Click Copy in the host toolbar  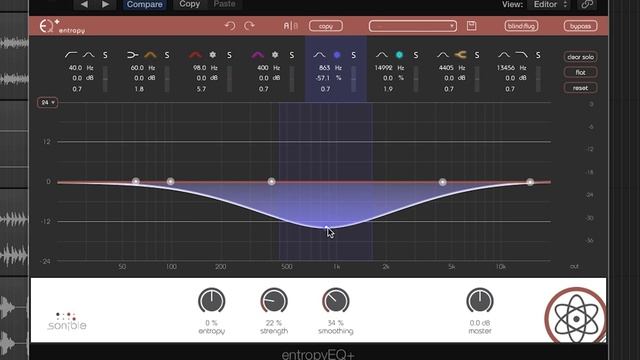coord(189,4)
